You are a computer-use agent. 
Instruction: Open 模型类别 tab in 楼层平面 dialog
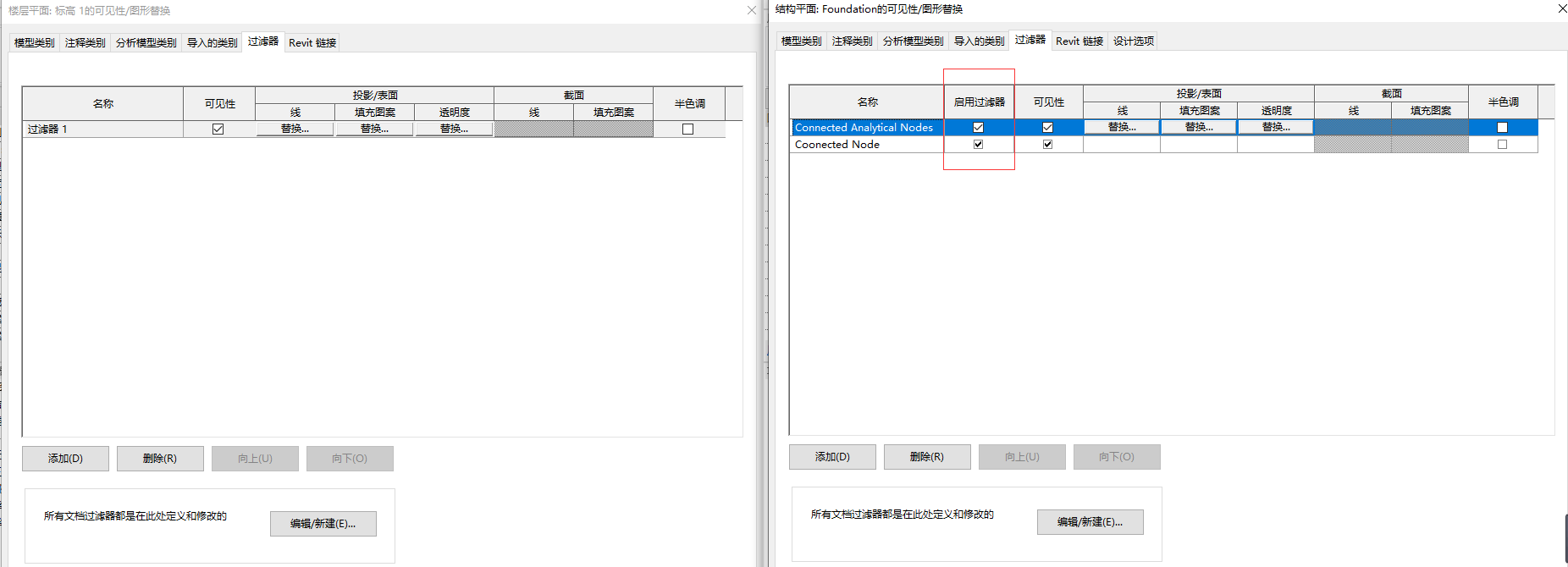(x=34, y=42)
